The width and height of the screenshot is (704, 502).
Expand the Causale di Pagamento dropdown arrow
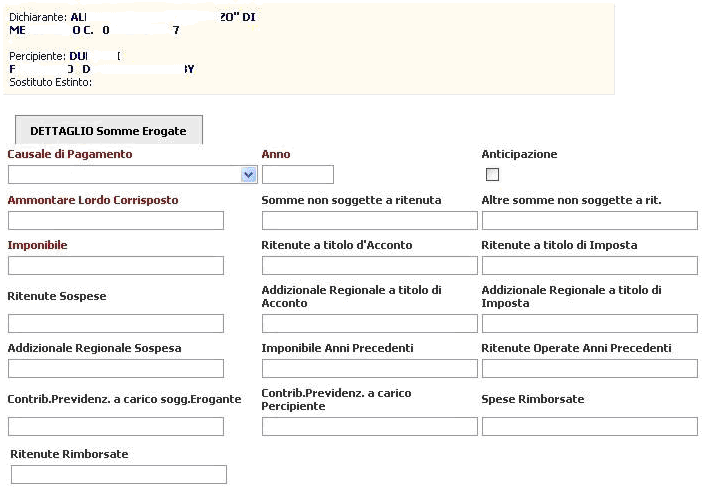(x=248, y=175)
